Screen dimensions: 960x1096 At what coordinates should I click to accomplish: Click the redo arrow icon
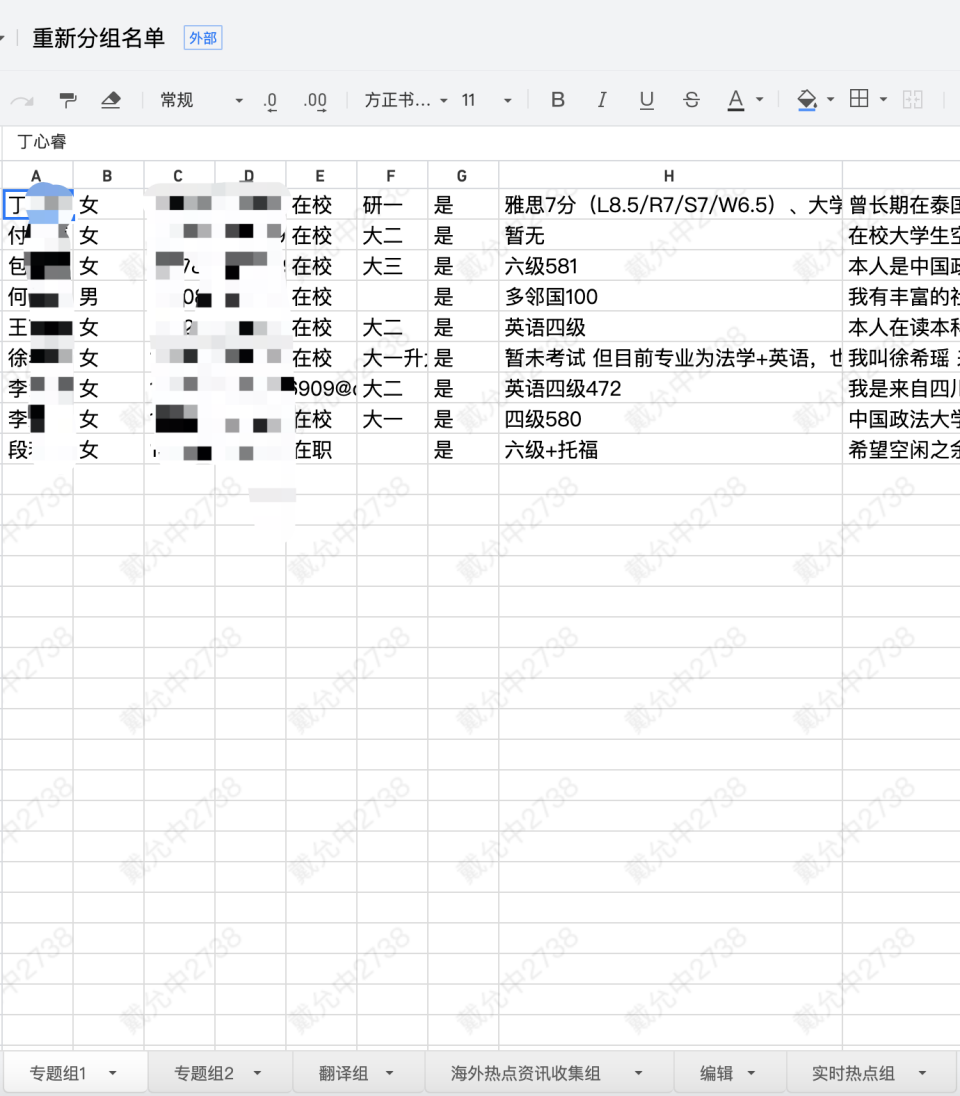click(22, 100)
